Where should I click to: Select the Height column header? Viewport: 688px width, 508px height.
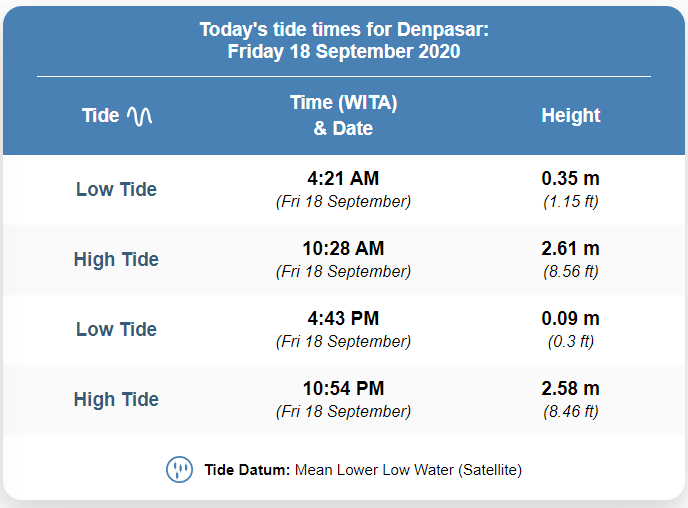click(570, 116)
